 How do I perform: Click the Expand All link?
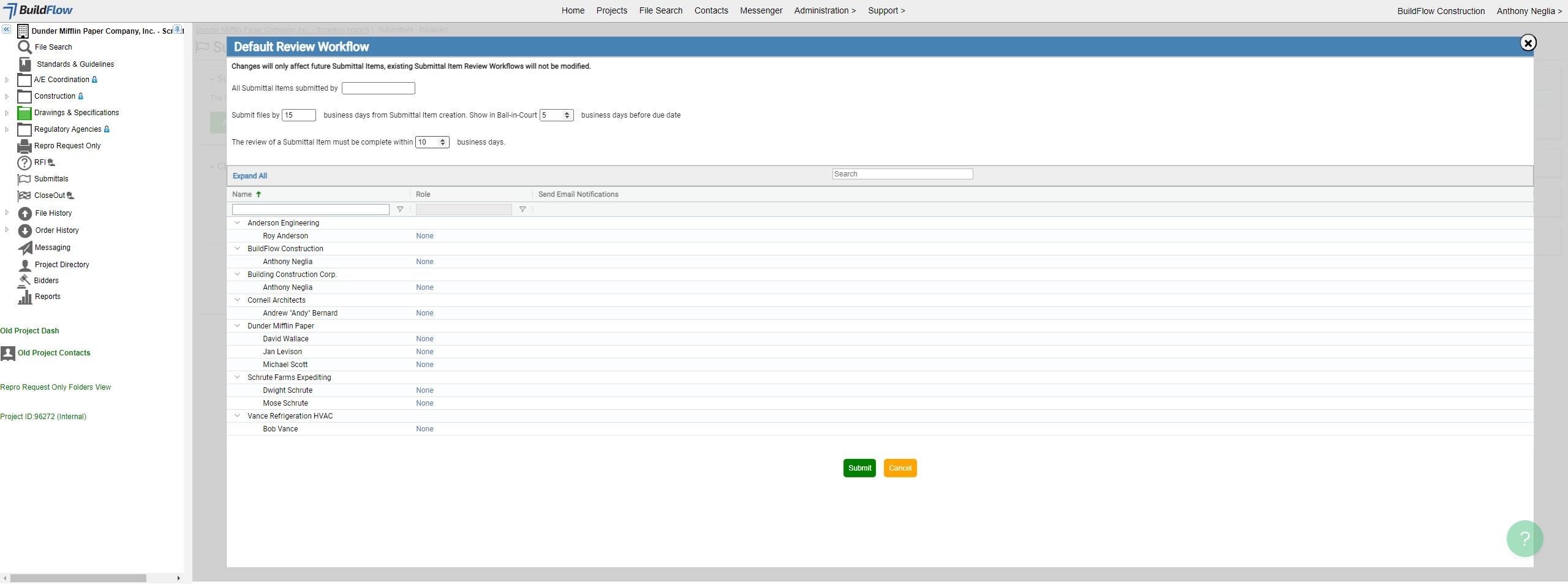tap(250, 176)
